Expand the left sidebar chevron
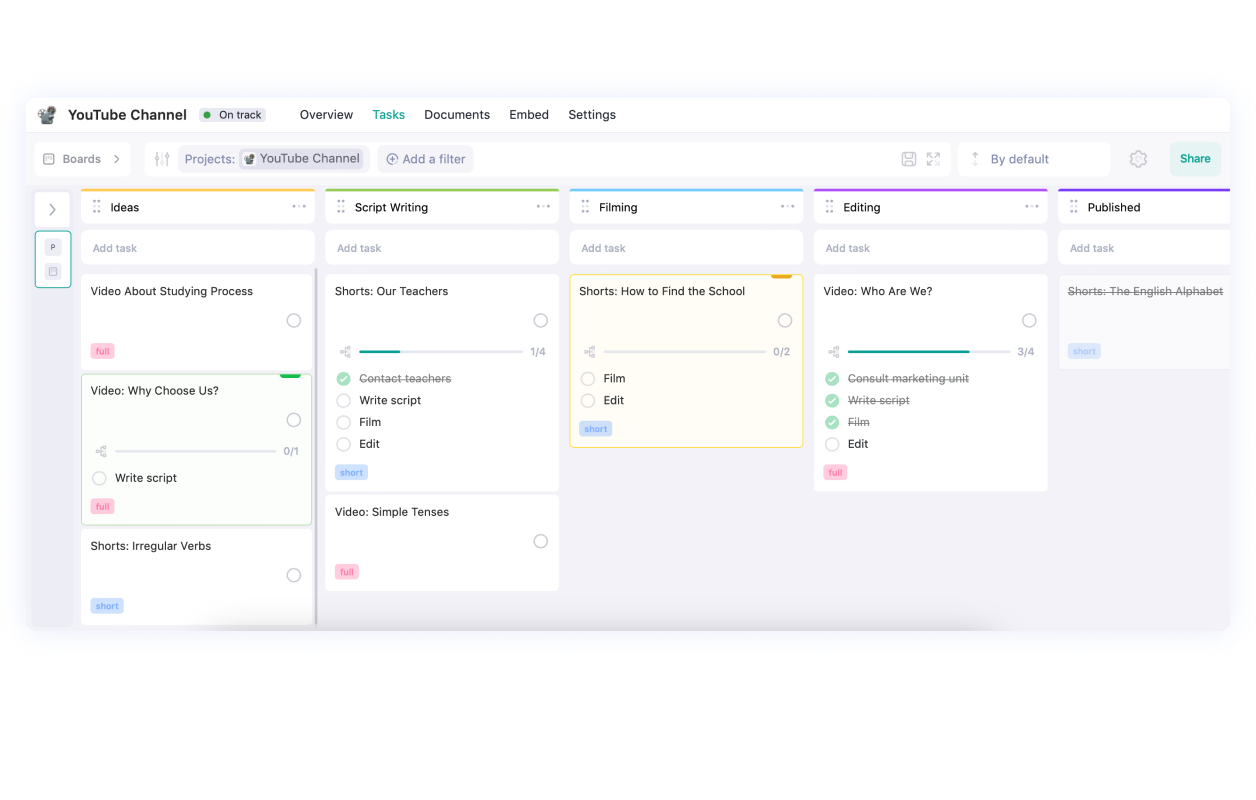The height and width of the screenshot is (800, 1256). (53, 210)
